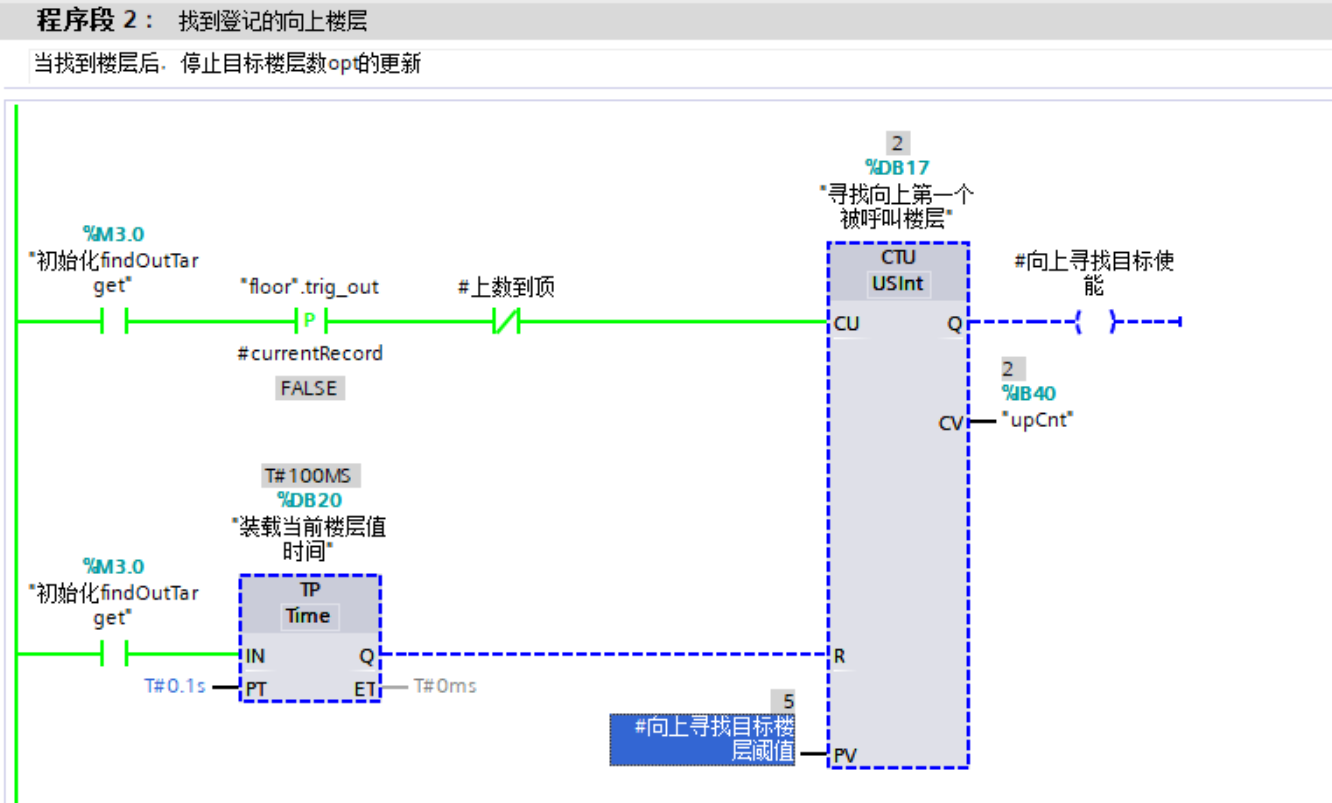The width and height of the screenshot is (1332, 803).
Task: Select the upper %M3.0 normally-open contact
Action: pyautogui.click(x=115, y=322)
